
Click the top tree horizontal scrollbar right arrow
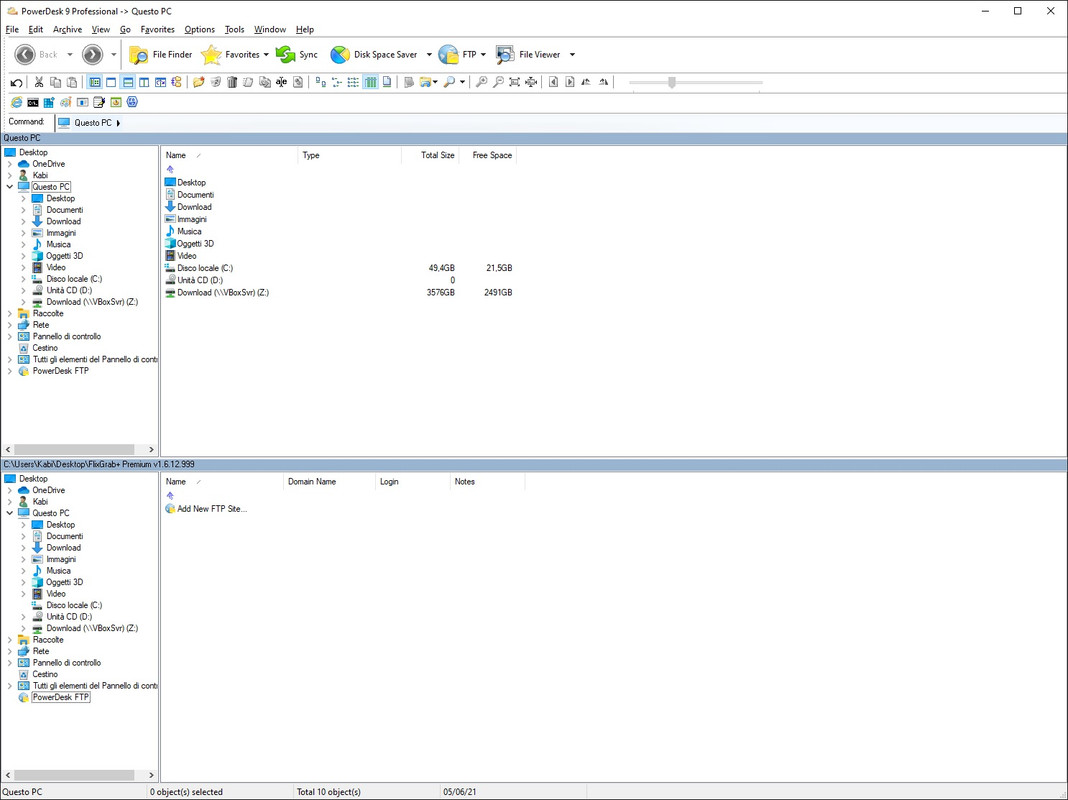pos(151,449)
